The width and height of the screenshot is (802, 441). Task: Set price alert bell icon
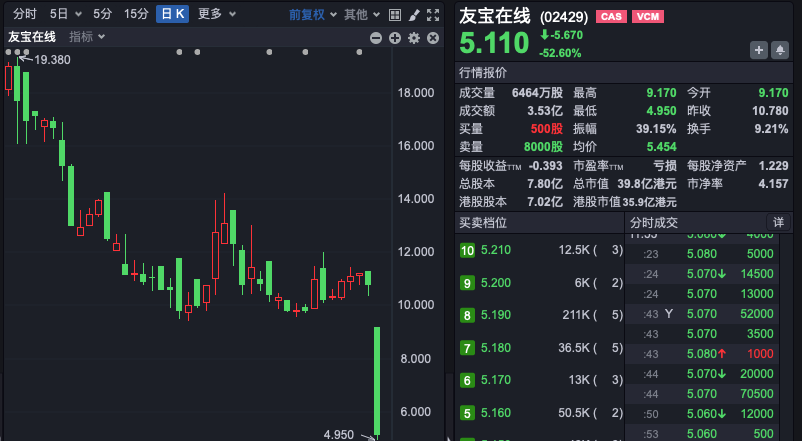click(780, 50)
